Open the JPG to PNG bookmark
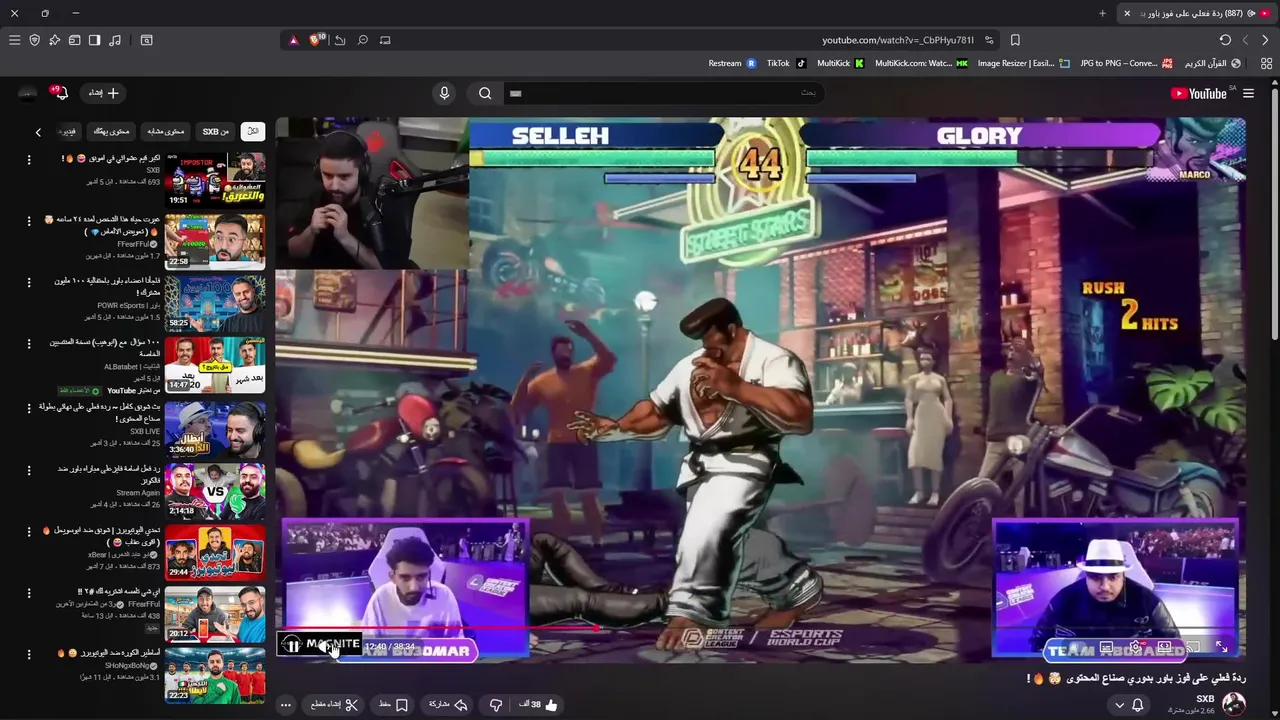 (1126, 63)
